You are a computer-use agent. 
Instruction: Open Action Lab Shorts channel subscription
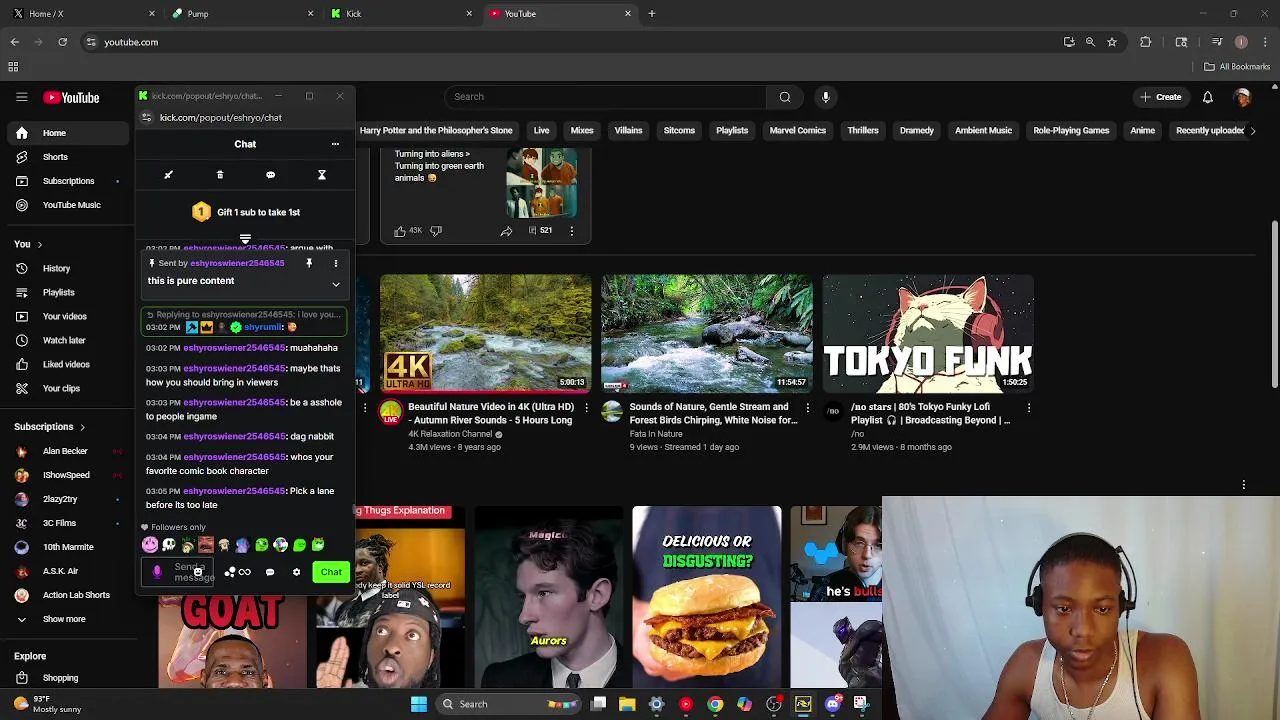(x=68, y=595)
